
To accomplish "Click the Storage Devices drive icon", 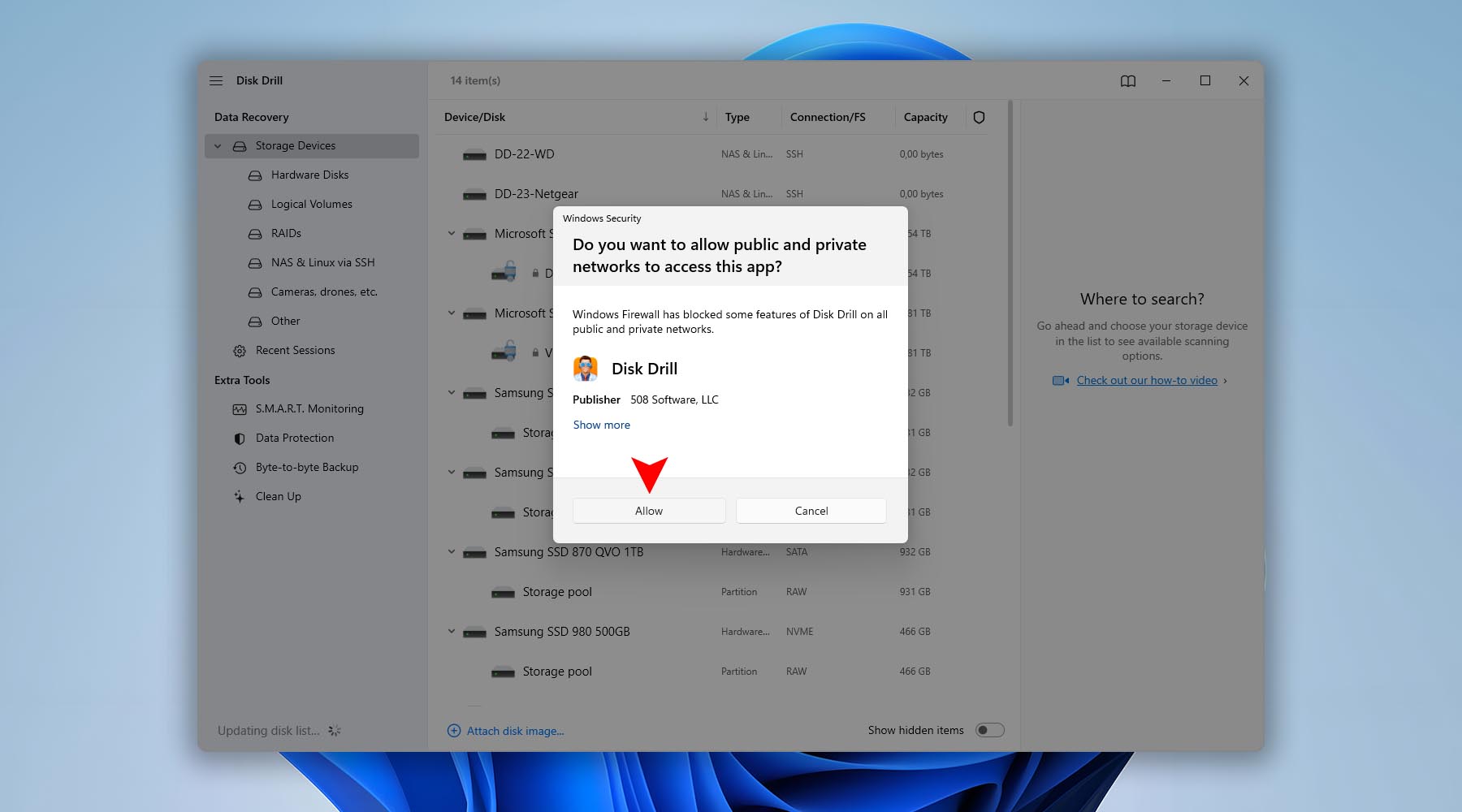I will pyautogui.click(x=240, y=146).
